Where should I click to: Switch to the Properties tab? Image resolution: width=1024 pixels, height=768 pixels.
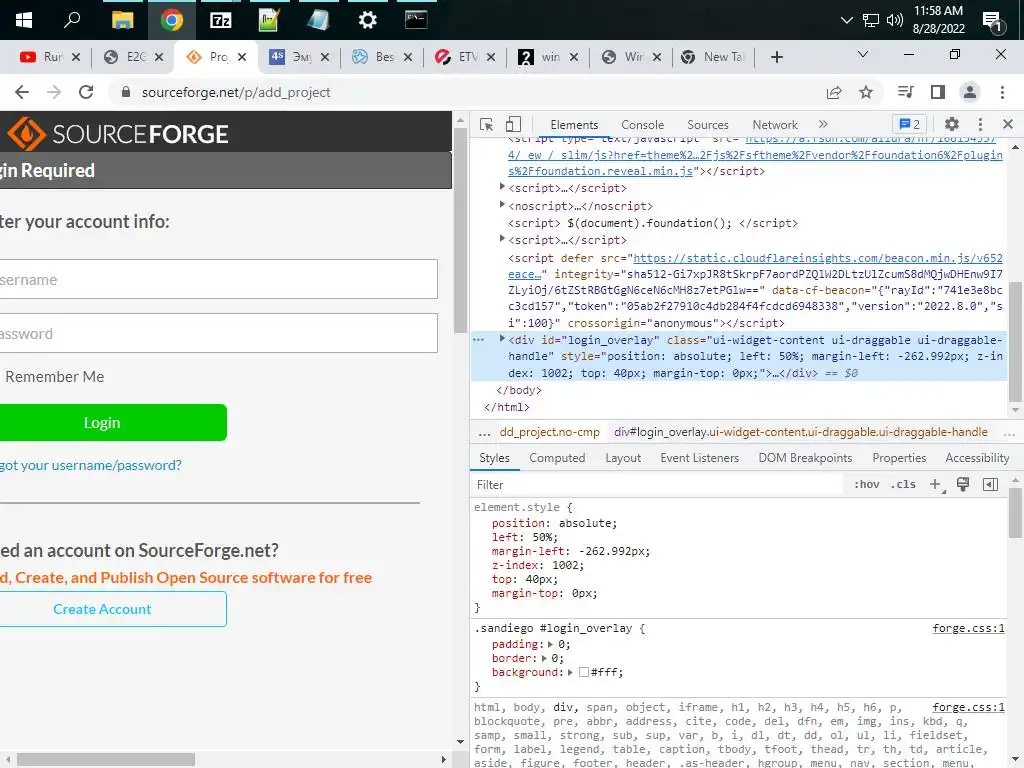899,458
